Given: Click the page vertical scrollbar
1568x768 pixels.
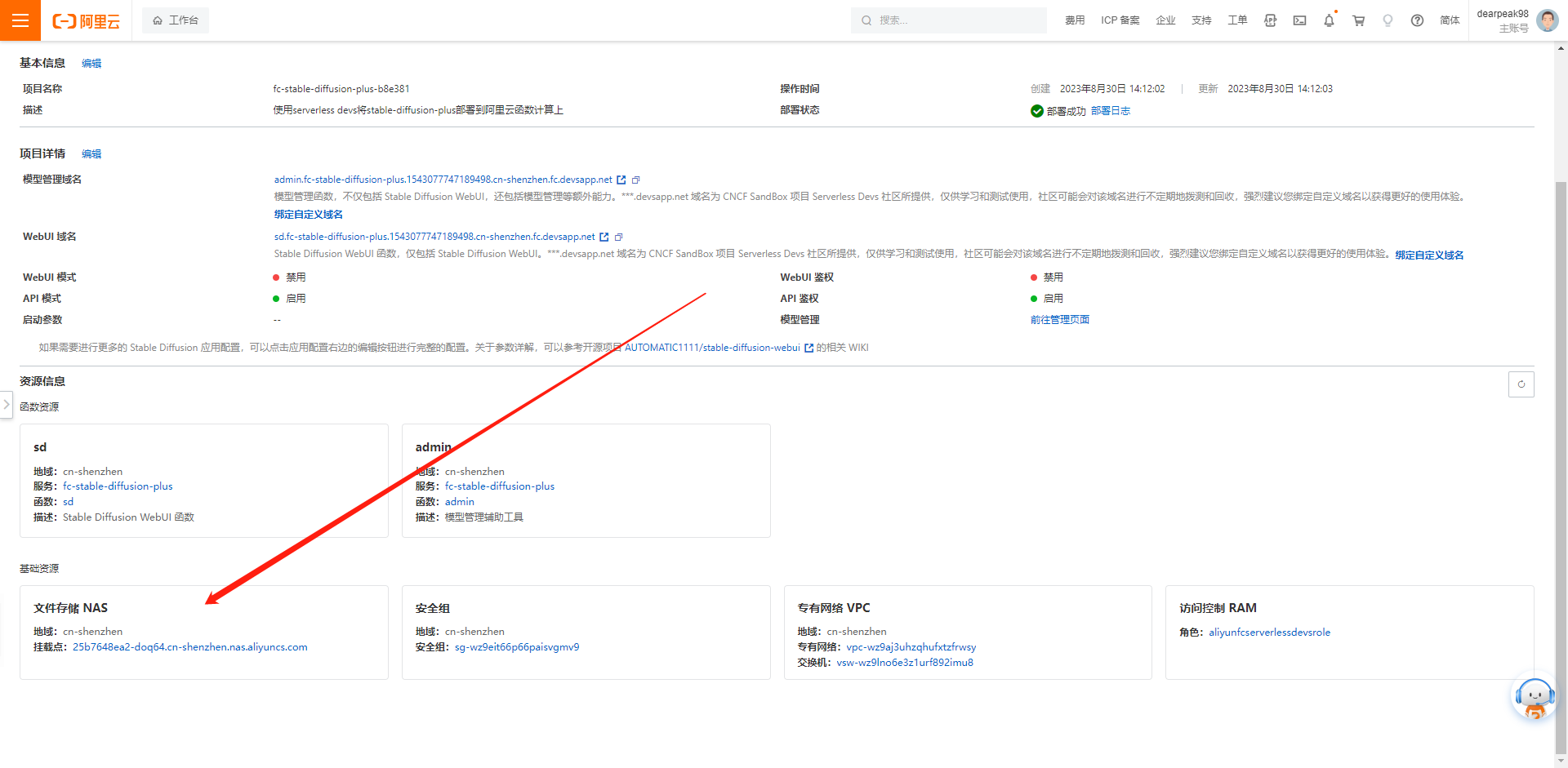Looking at the screenshot, I should 1561,469.
